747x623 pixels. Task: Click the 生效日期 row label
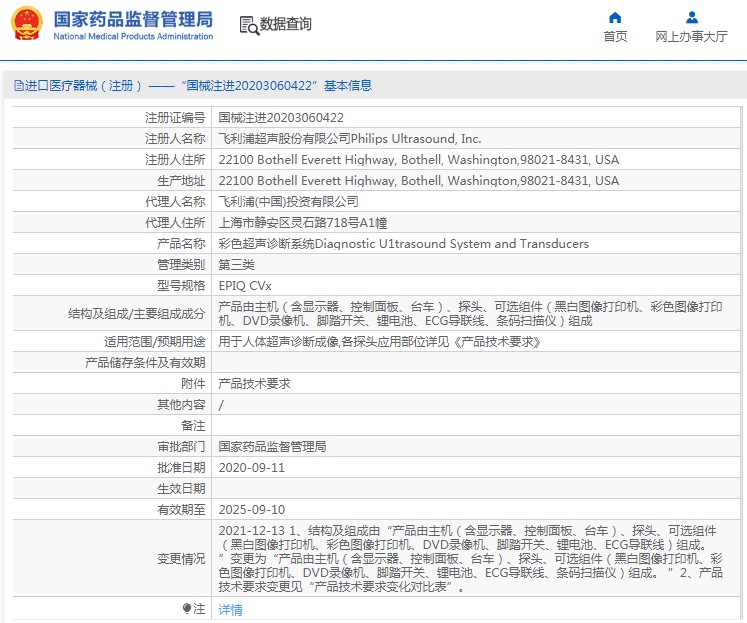pyautogui.click(x=181, y=489)
